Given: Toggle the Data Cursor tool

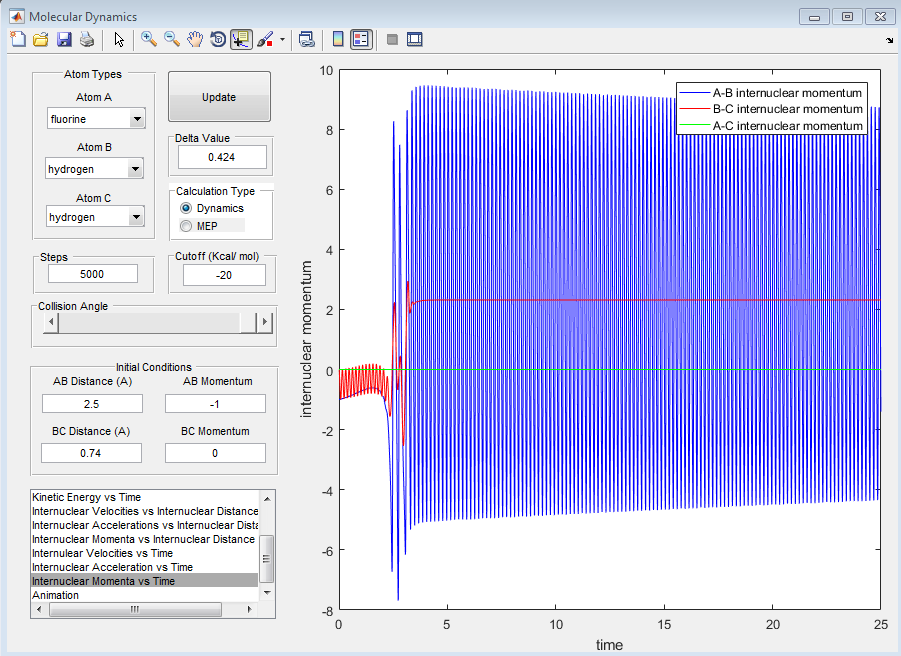Looking at the screenshot, I should tap(241, 39).
